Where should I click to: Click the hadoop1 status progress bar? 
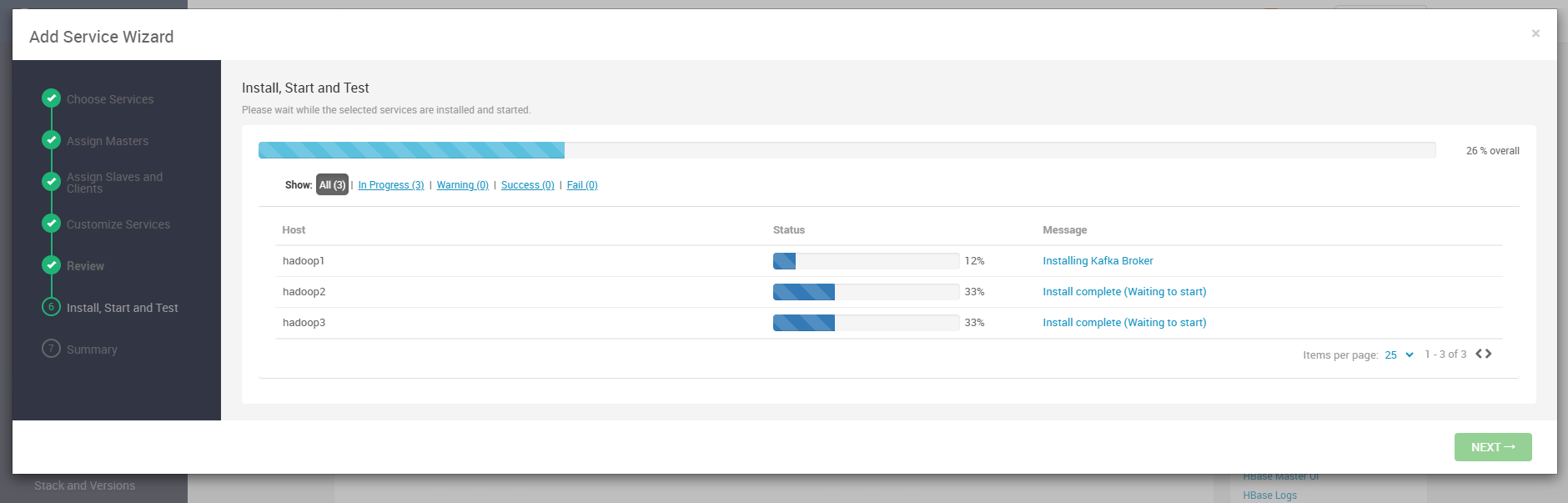pos(866,261)
